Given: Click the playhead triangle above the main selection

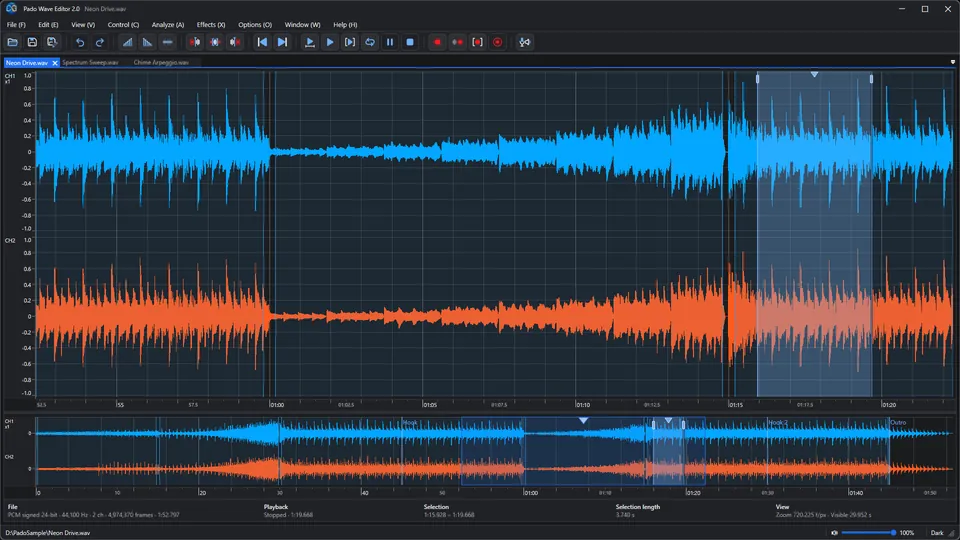Looking at the screenshot, I should tap(814, 74).
